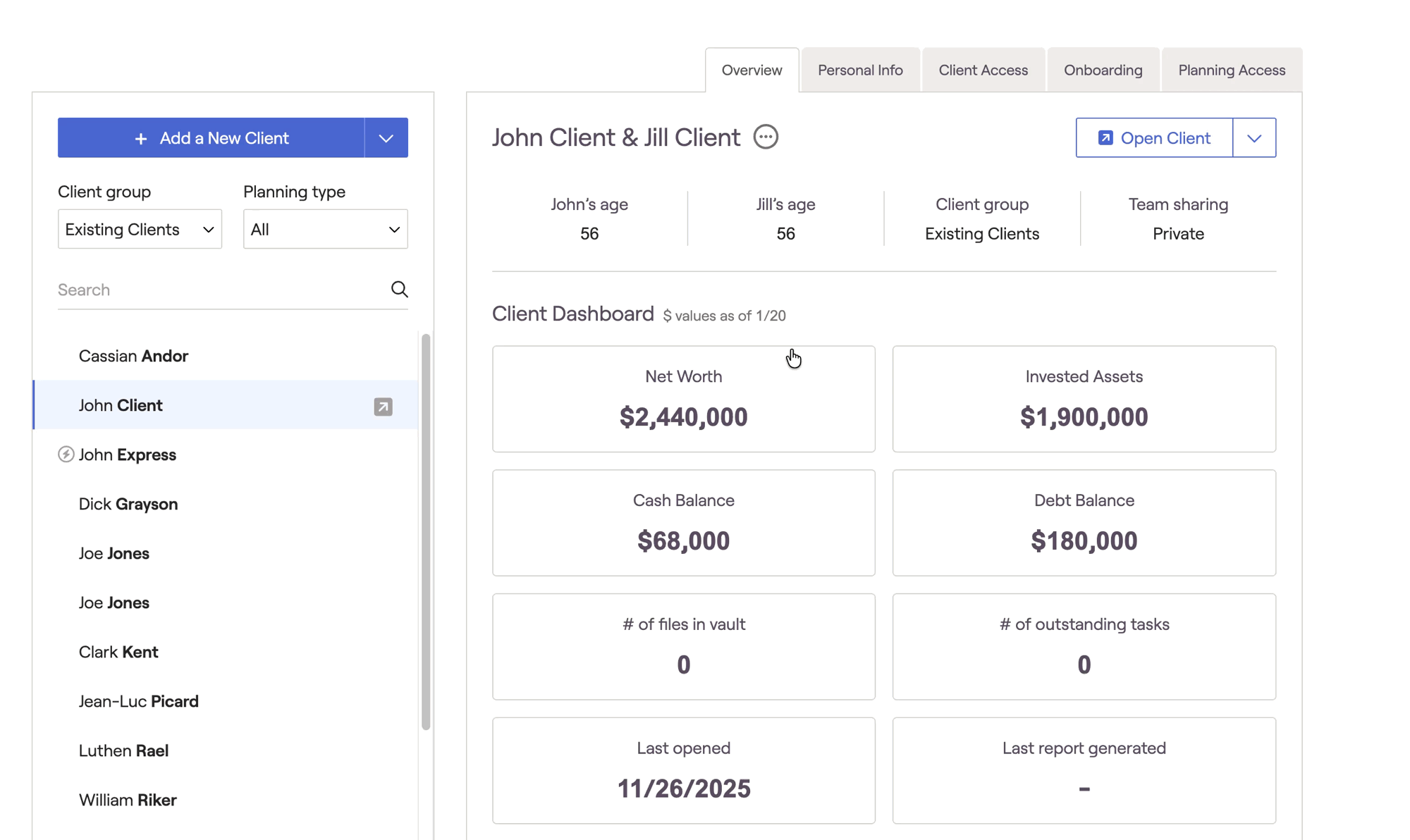The image size is (1410, 840).
Task: Open the Client group dropdown
Action: click(140, 229)
